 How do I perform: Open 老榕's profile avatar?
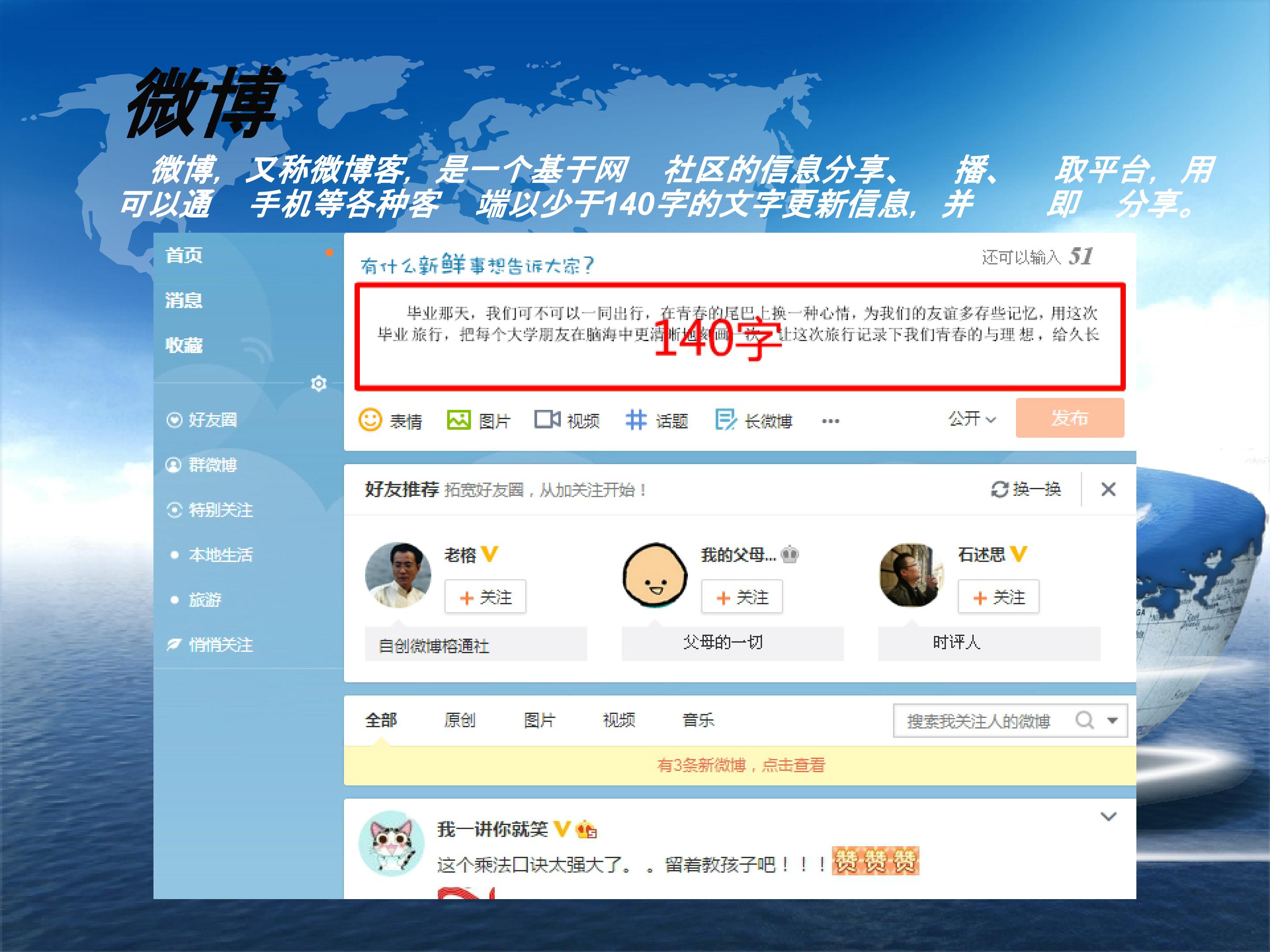pos(398,575)
